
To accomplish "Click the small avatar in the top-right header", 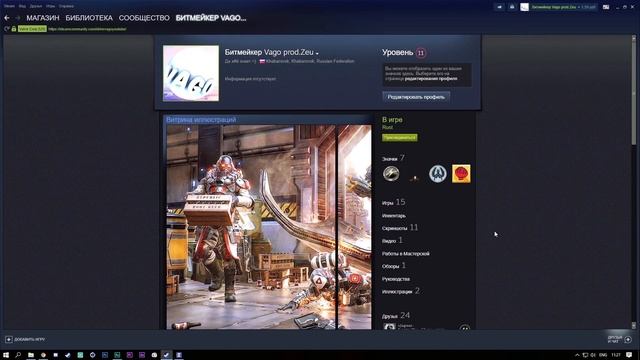I will click(524, 7).
